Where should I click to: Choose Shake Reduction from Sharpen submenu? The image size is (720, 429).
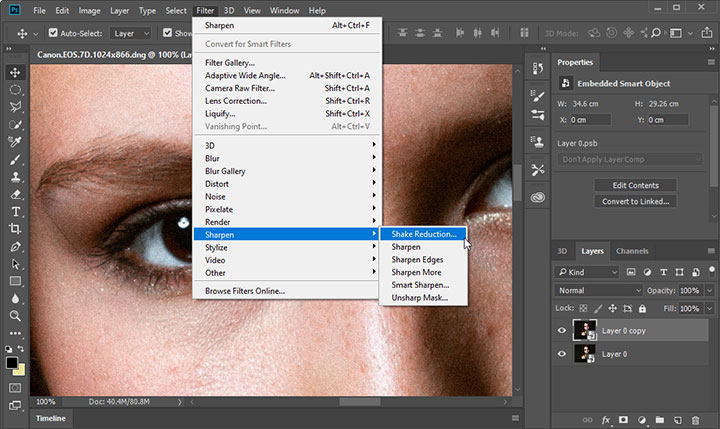pyautogui.click(x=423, y=234)
